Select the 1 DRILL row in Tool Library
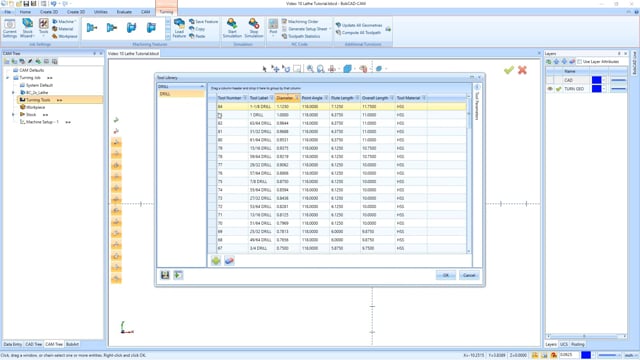This screenshot has width=640, height=360. pos(341,115)
